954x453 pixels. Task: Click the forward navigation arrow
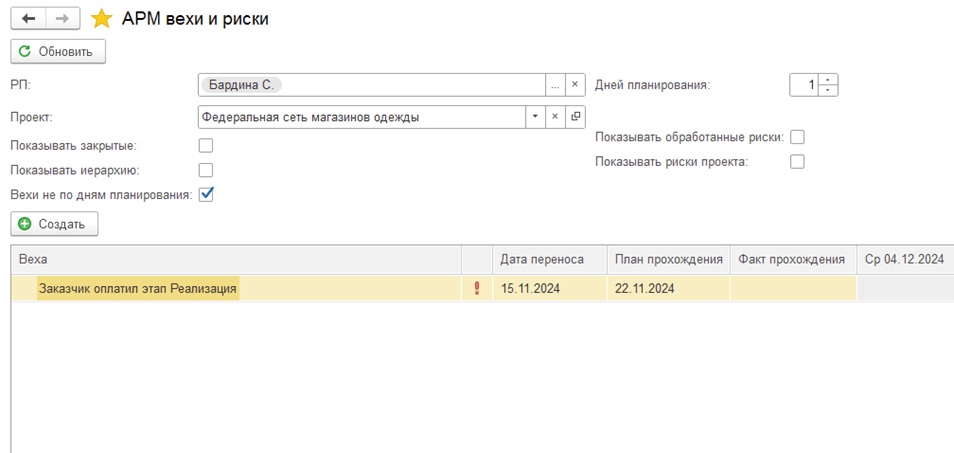(x=63, y=19)
